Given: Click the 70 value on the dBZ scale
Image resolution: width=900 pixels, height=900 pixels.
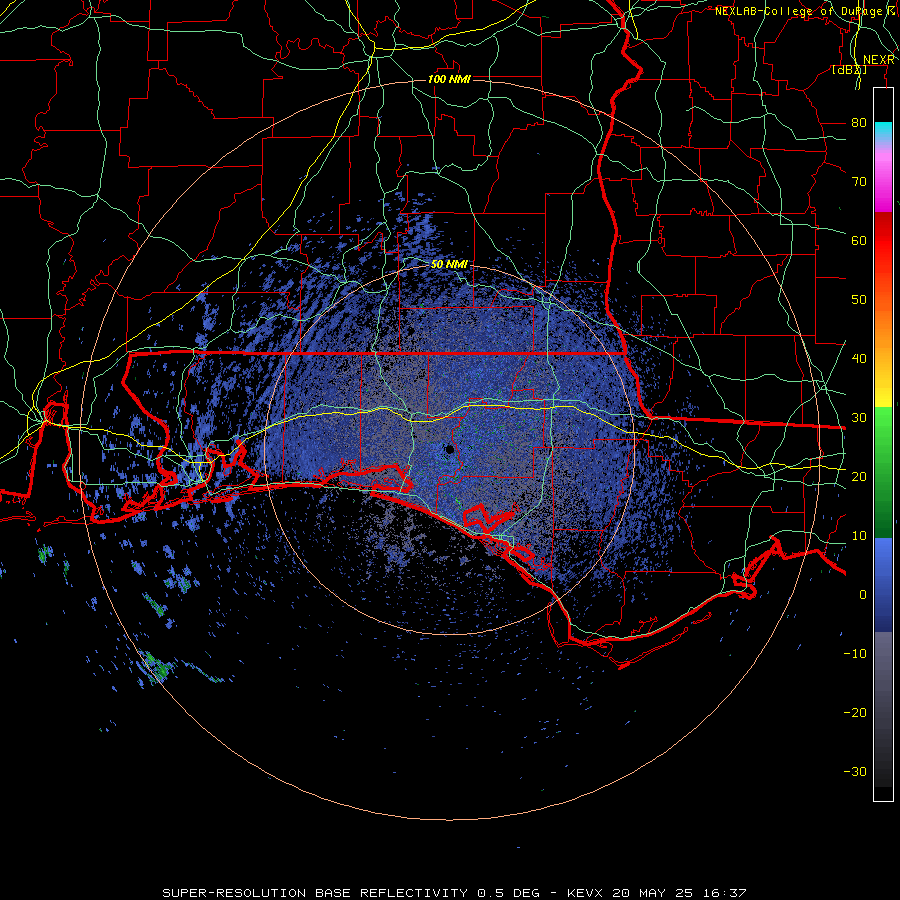Looking at the screenshot, I should tap(859, 182).
